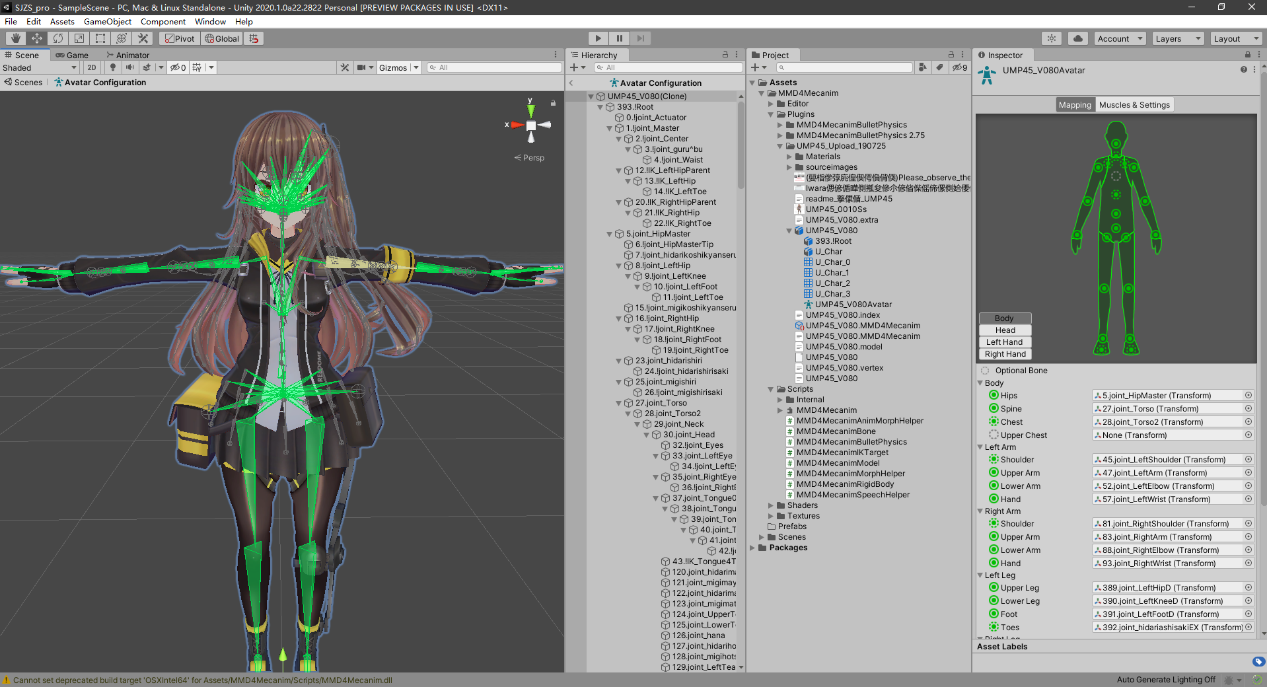The width and height of the screenshot is (1267, 687).
Task: Toggle Pivot handle position mode
Action: 179,39
